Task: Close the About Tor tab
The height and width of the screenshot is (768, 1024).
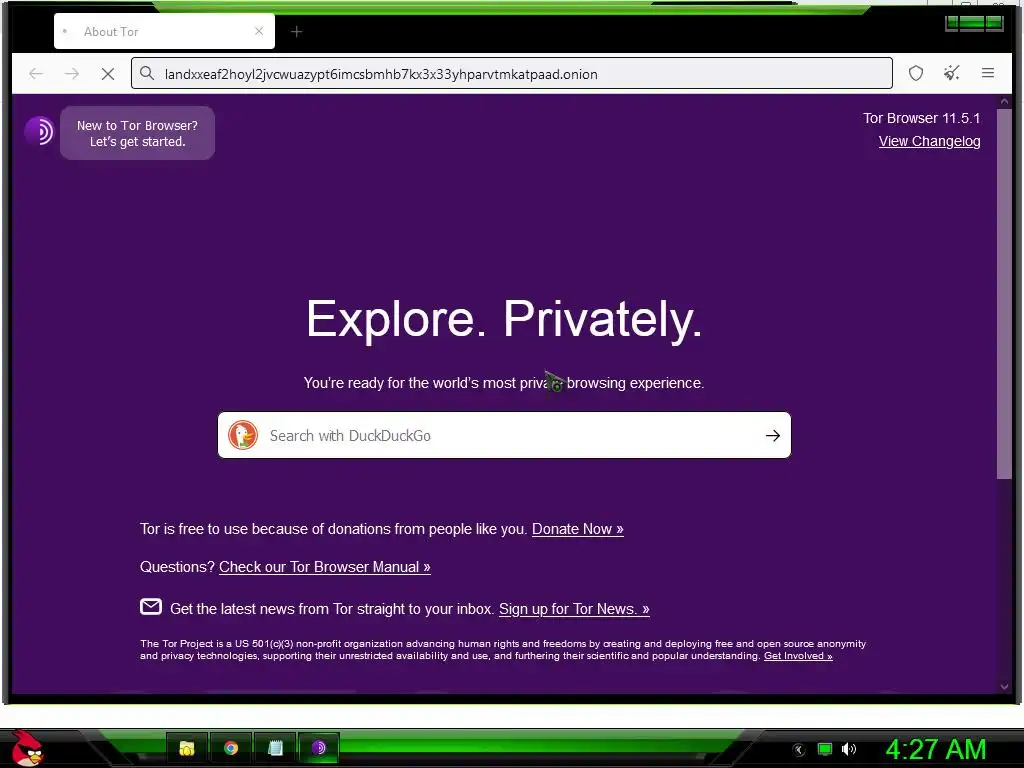Action: (259, 31)
